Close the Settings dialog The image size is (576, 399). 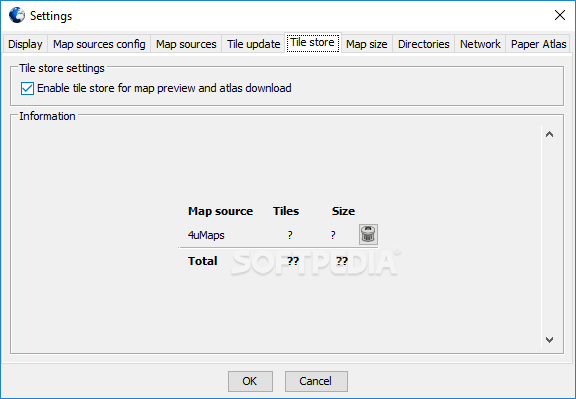(x=560, y=15)
